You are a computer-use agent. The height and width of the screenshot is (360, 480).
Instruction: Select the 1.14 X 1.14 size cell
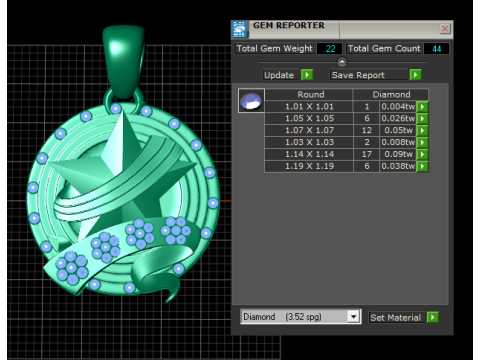(309, 154)
